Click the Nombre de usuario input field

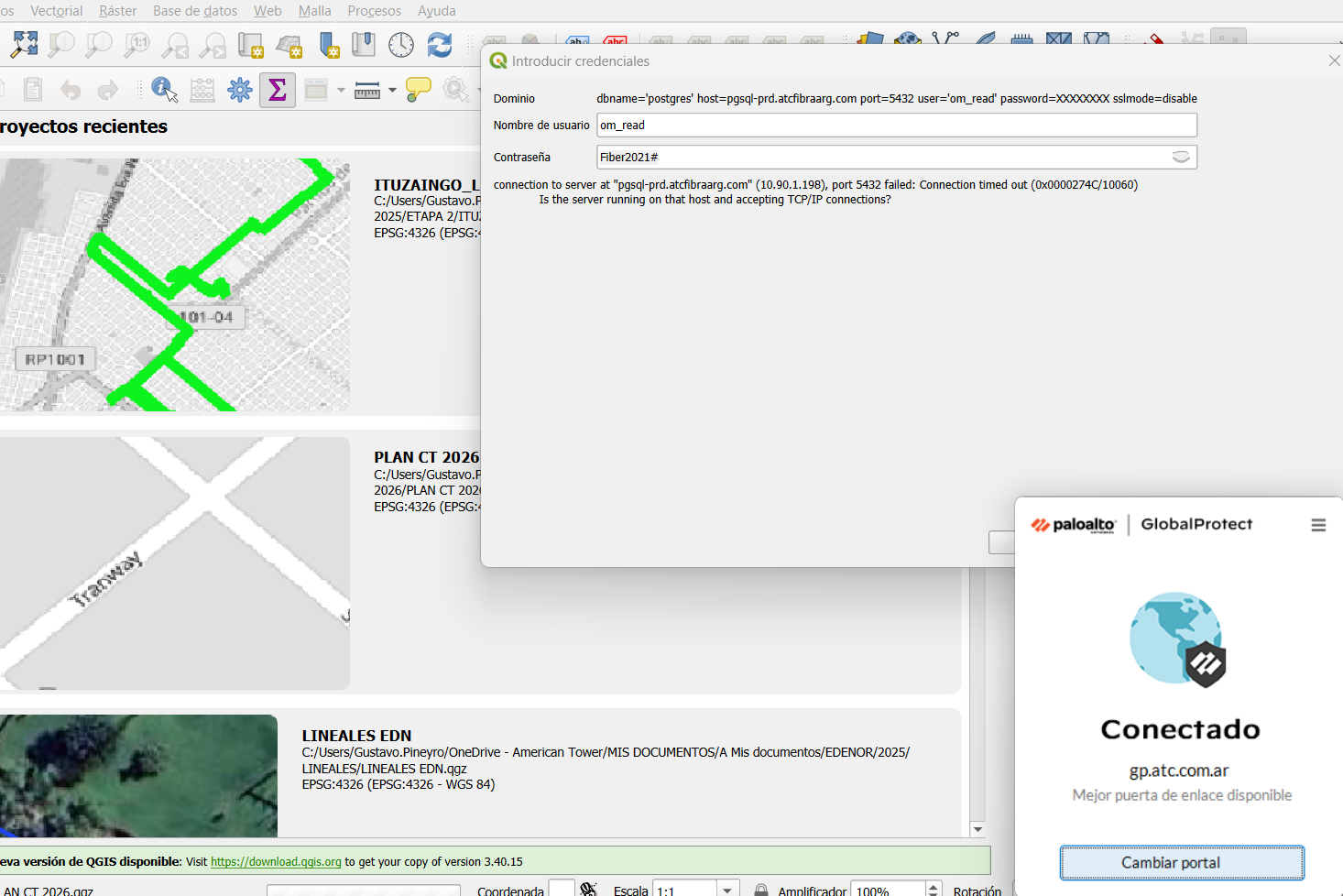point(896,126)
